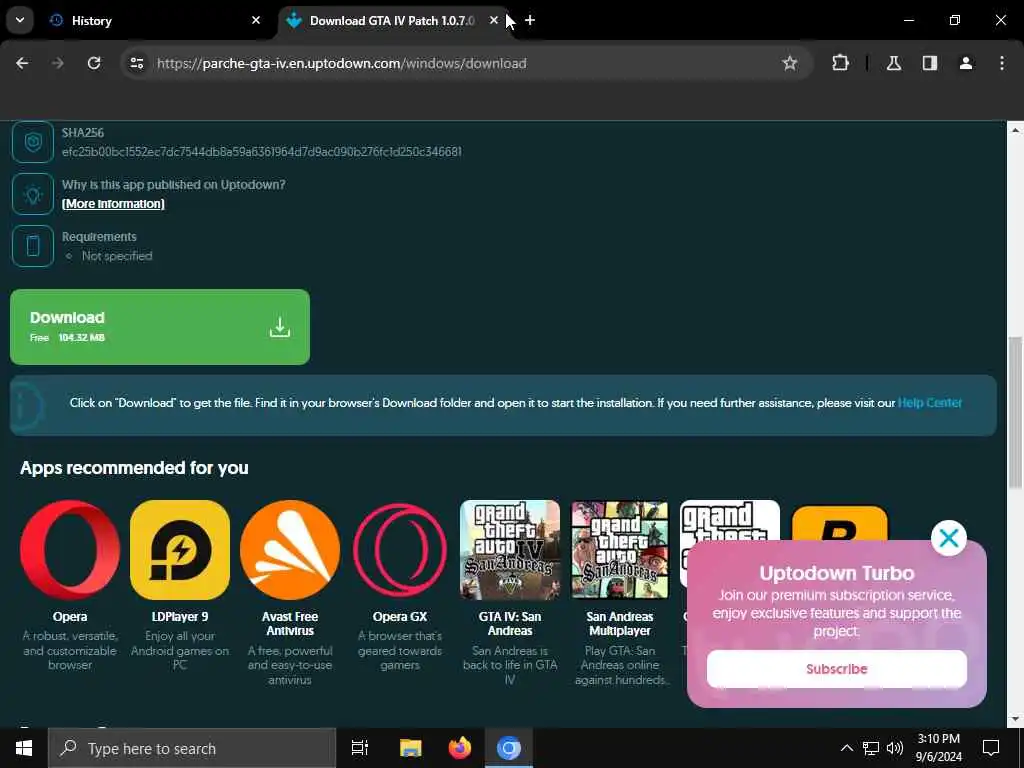Viewport: 1024px width, 768px height.
Task: Close the Download GTA IV Patch tab
Action: point(494,21)
